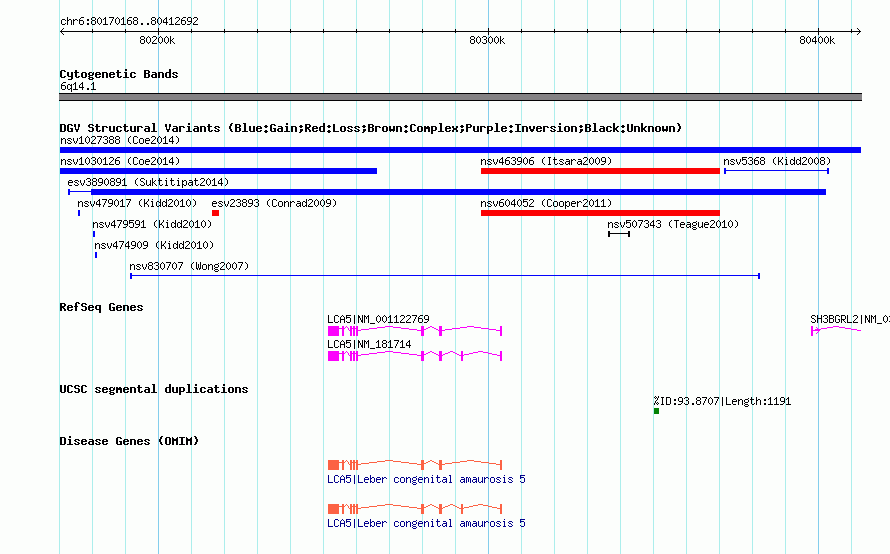Click the nsv479591 (Kidd2010) small blue tick
The height and width of the screenshot is (554, 890).
[x=94, y=234]
